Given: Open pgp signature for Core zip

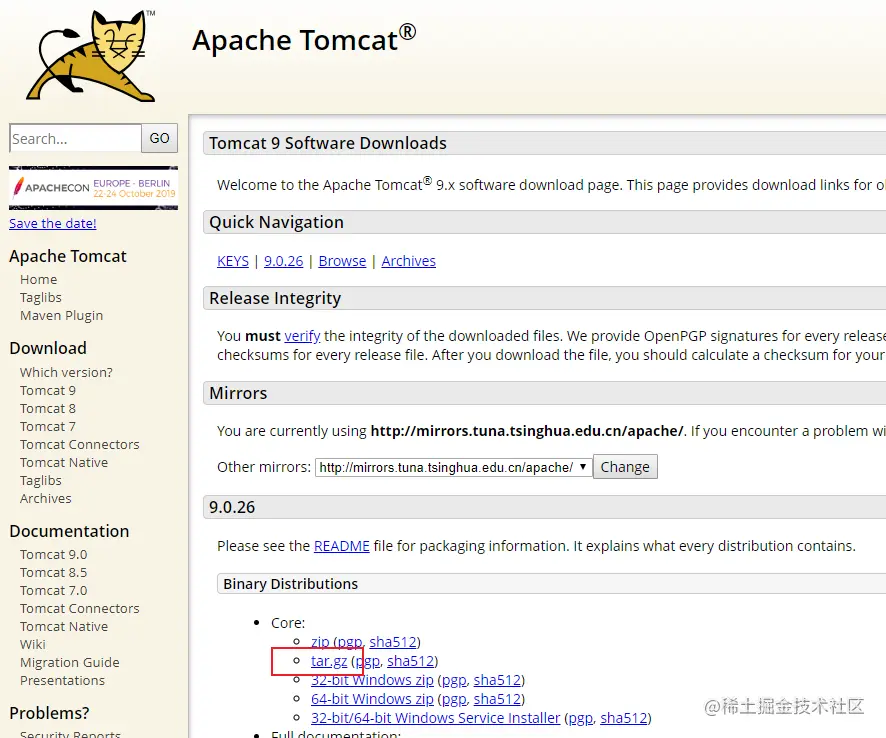Looking at the screenshot, I should pyautogui.click(x=350, y=643).
